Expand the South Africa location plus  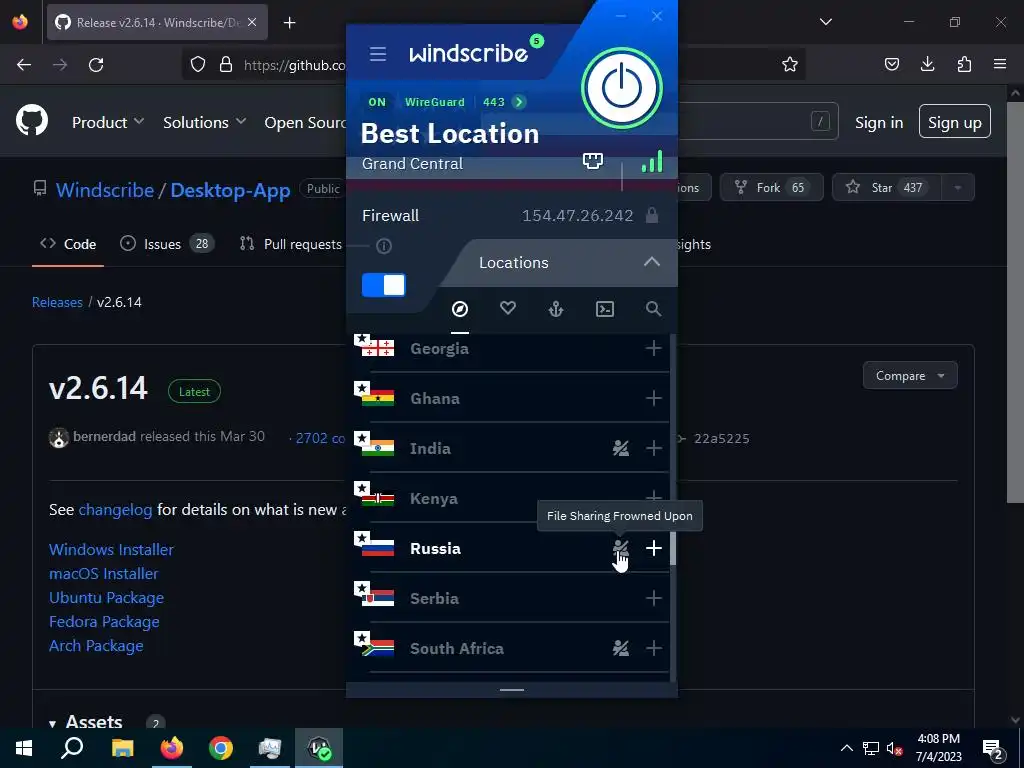tap(653, 648)
